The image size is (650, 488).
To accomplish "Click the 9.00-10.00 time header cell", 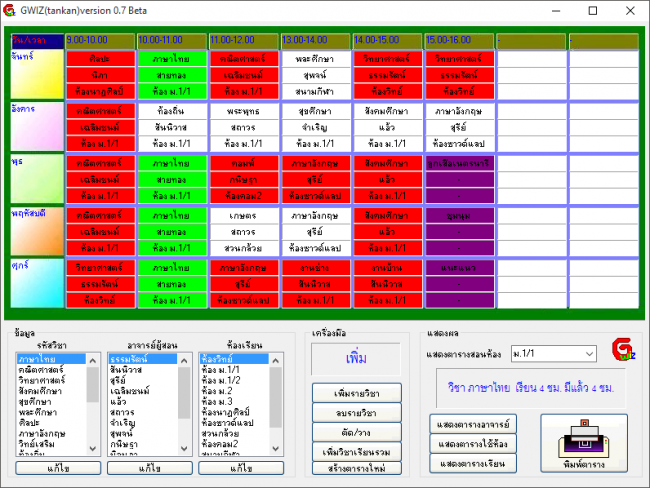I will point(100,40).
